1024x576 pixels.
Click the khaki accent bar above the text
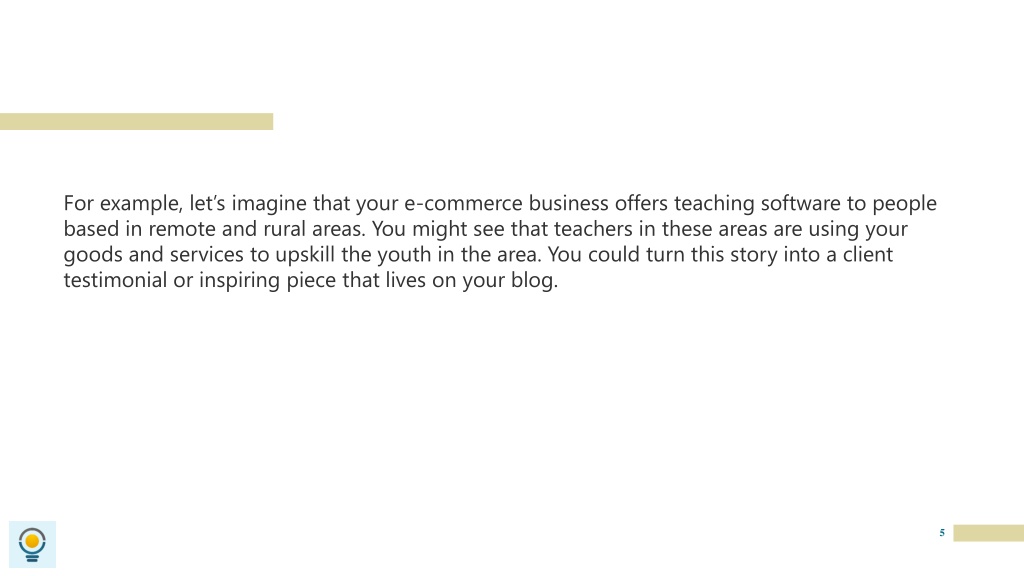click(x=136, y=121)
